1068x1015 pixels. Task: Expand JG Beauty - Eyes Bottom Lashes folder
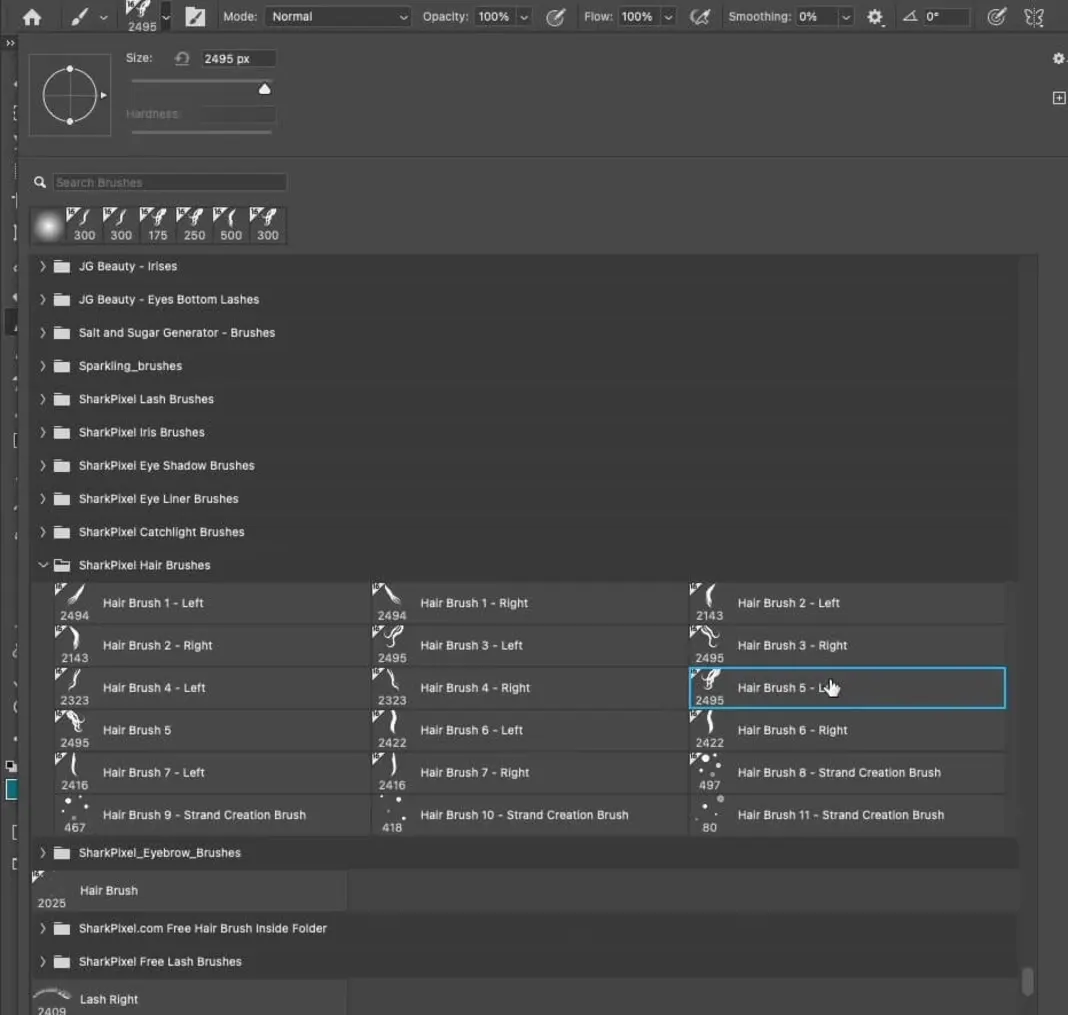(x=42, y=300)
